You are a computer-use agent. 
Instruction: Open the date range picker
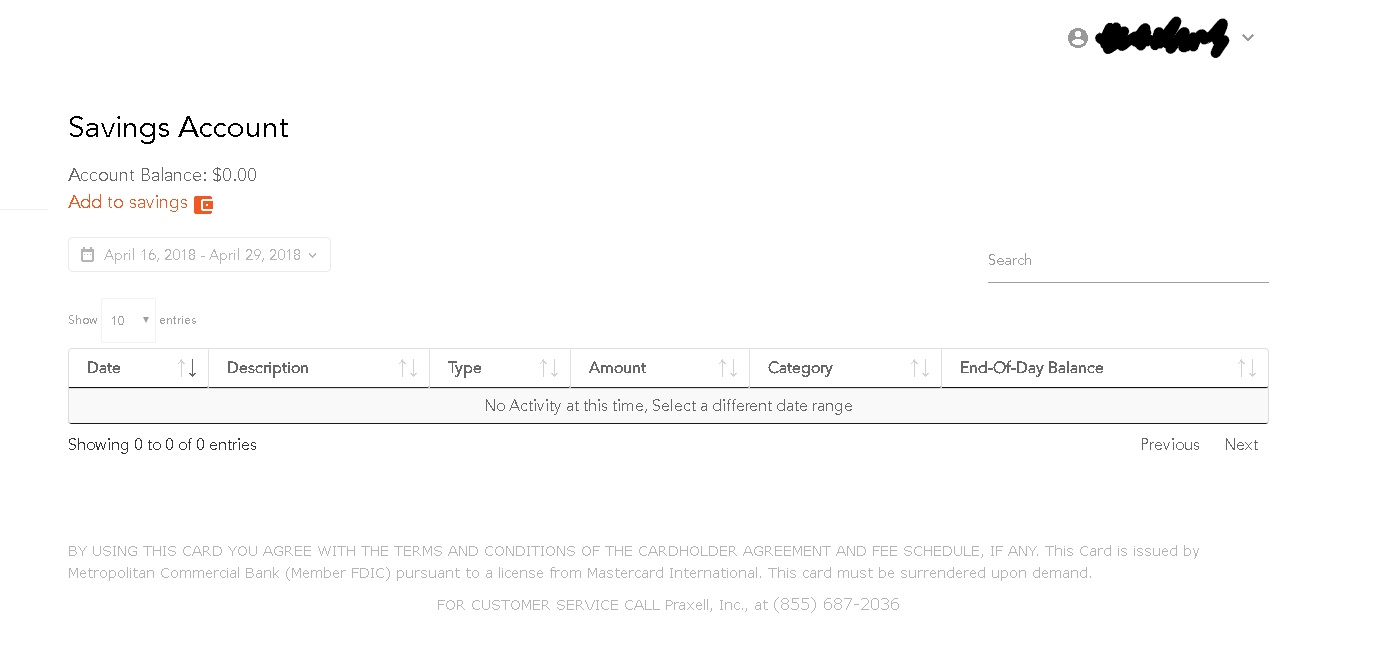click(199, 255)
